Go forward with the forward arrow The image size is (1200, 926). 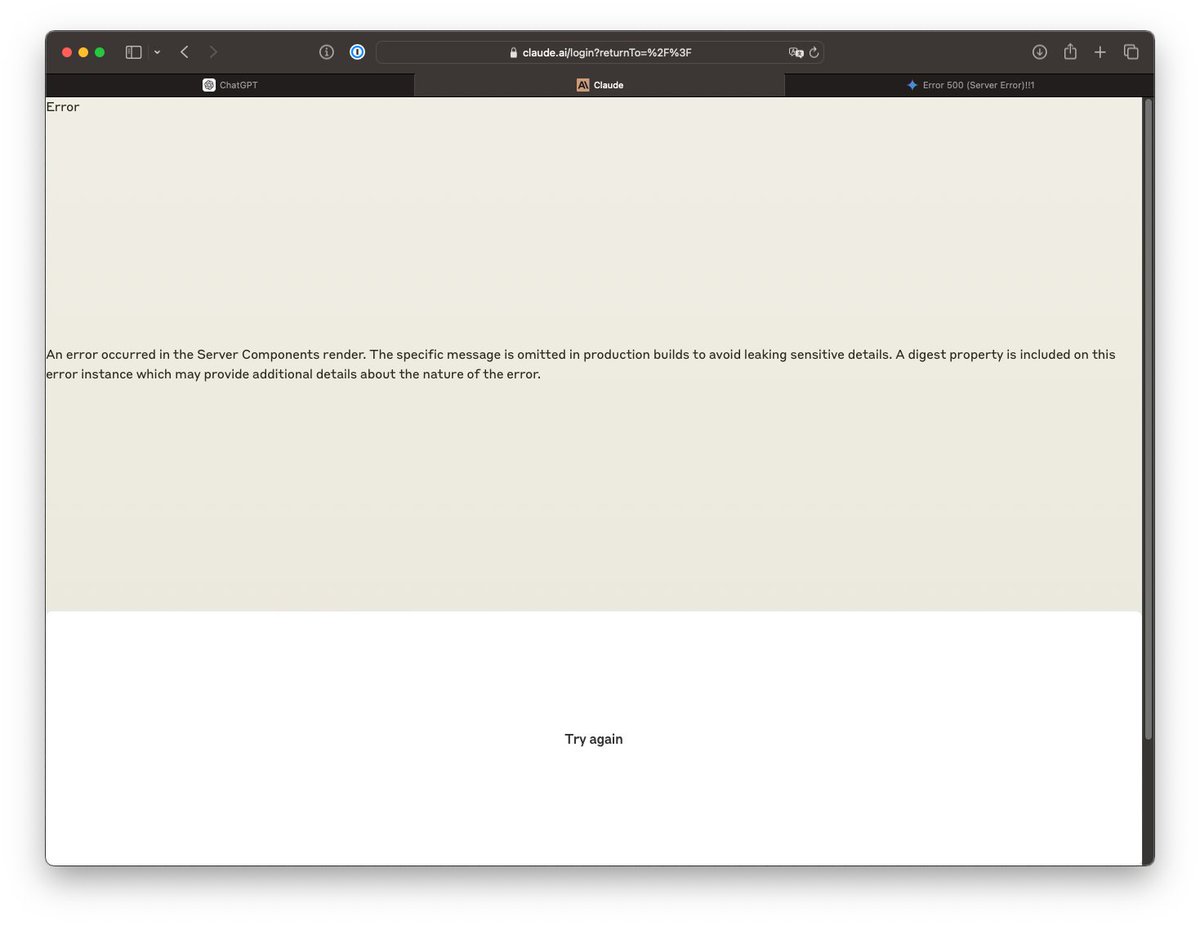[213, 52]
